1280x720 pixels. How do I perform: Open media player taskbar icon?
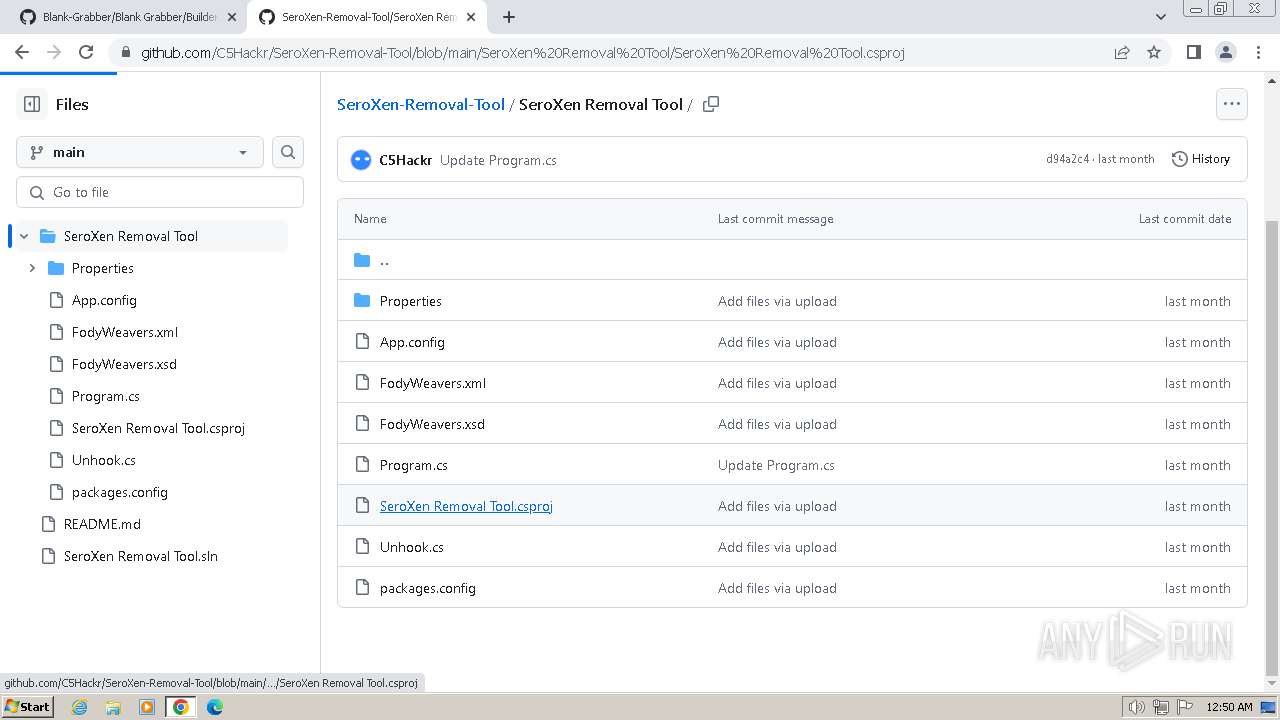(147, 707)
